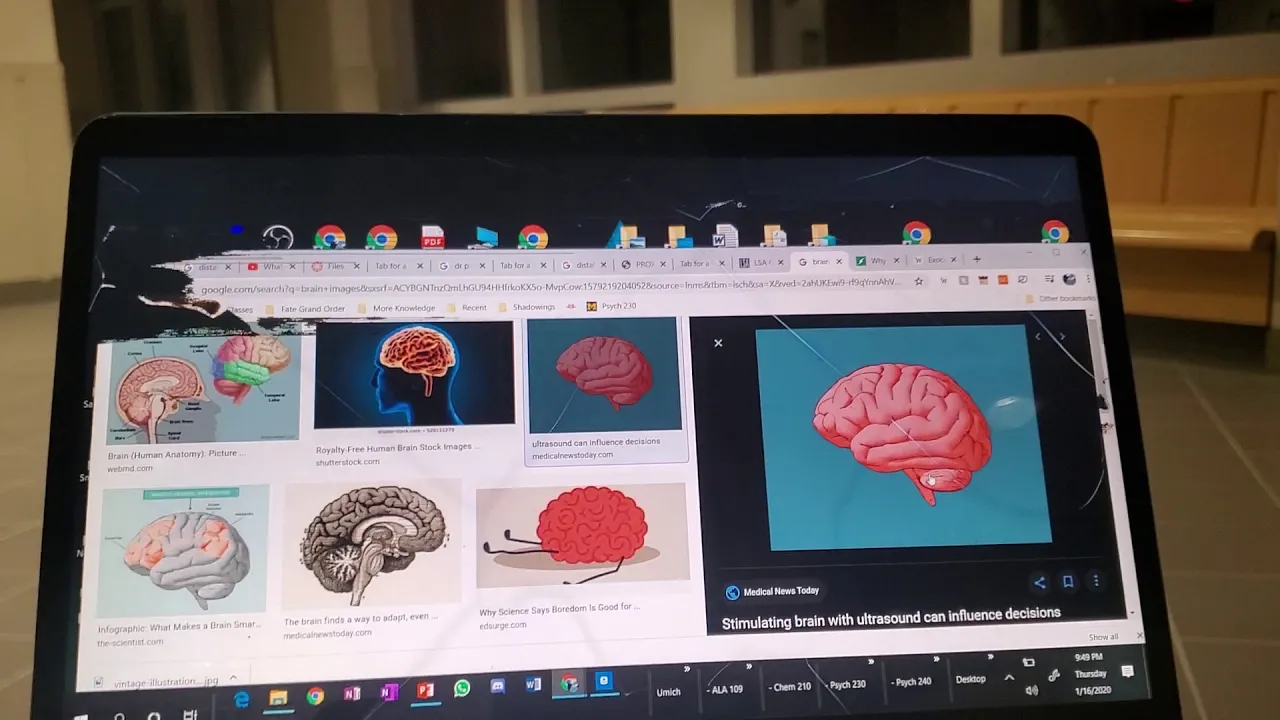This screenshot has width=1280, height=720.
Task: Open 'Shadowings' bookmark folder
Action: (527, 307)
